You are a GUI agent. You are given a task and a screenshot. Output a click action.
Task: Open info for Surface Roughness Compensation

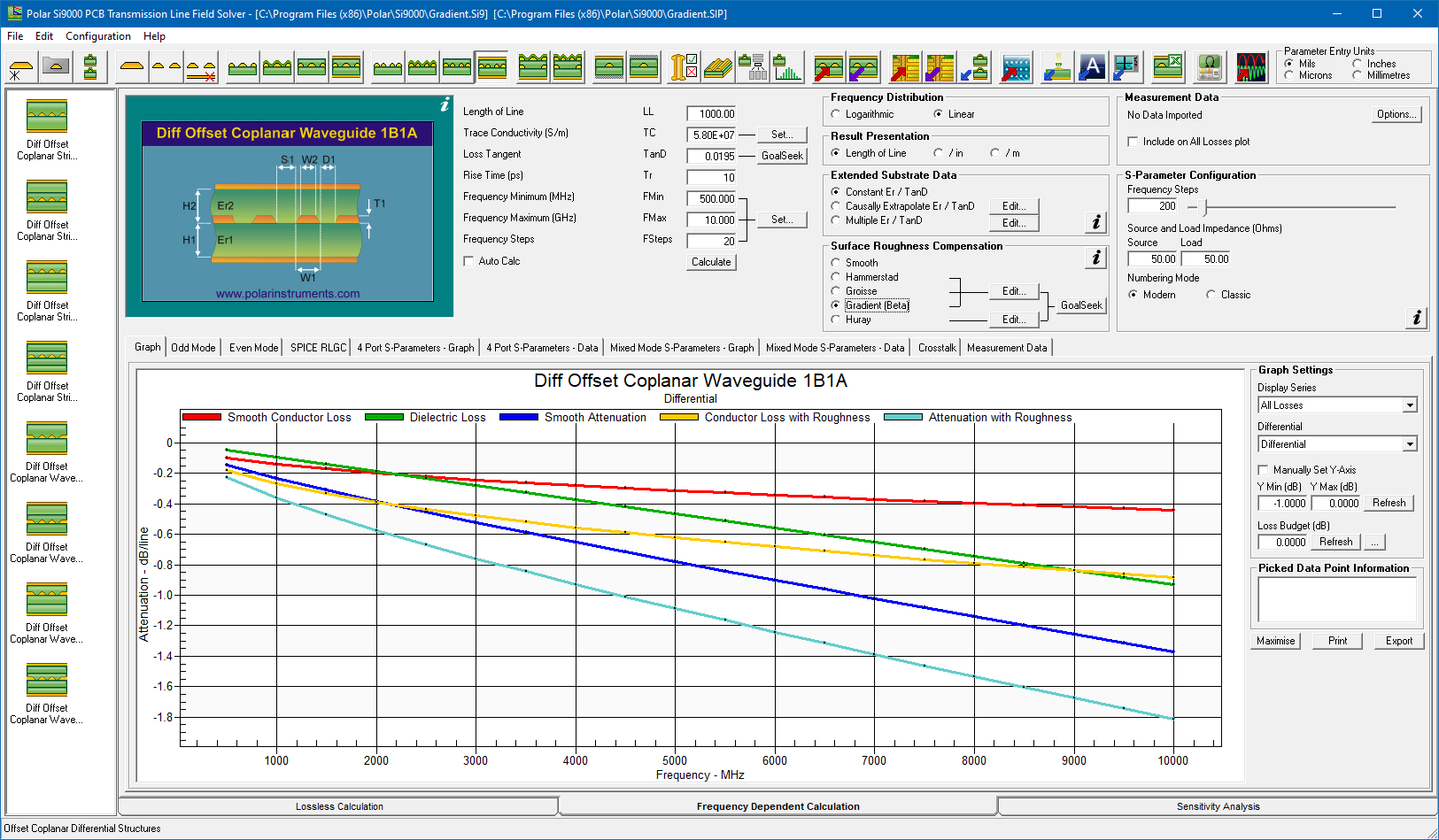pyautogui.click(x=1096, y=258)
